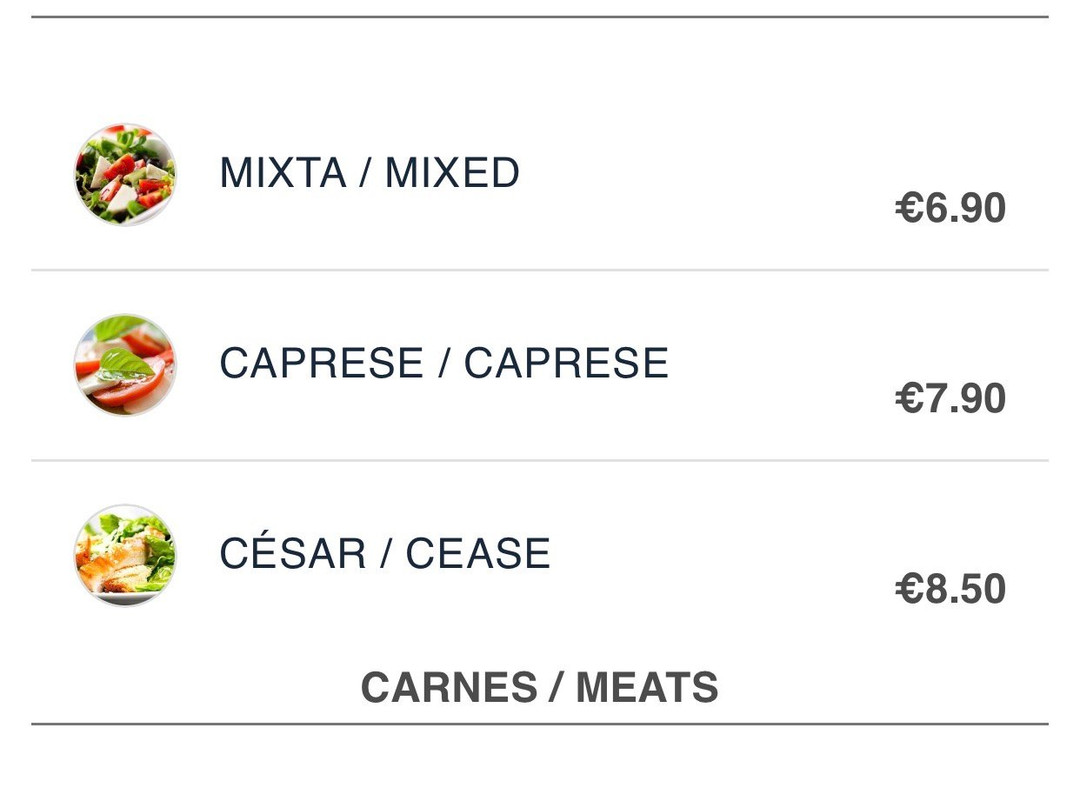
Task: Click the translated word CEASE
Action: (x=478, y=553)
